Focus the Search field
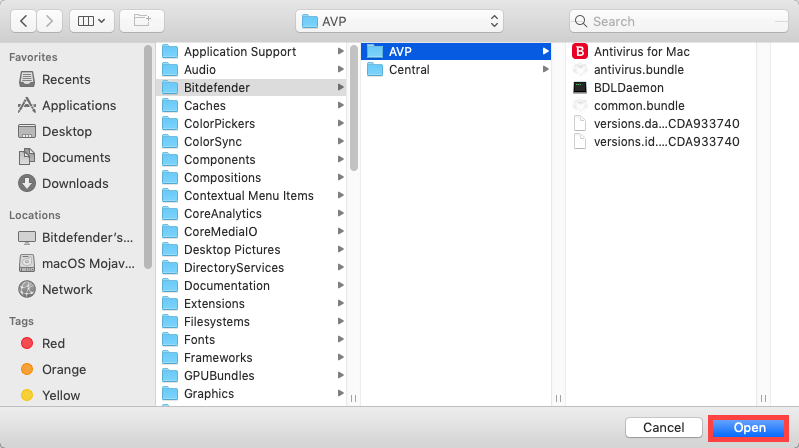 [x=679, y=21]
